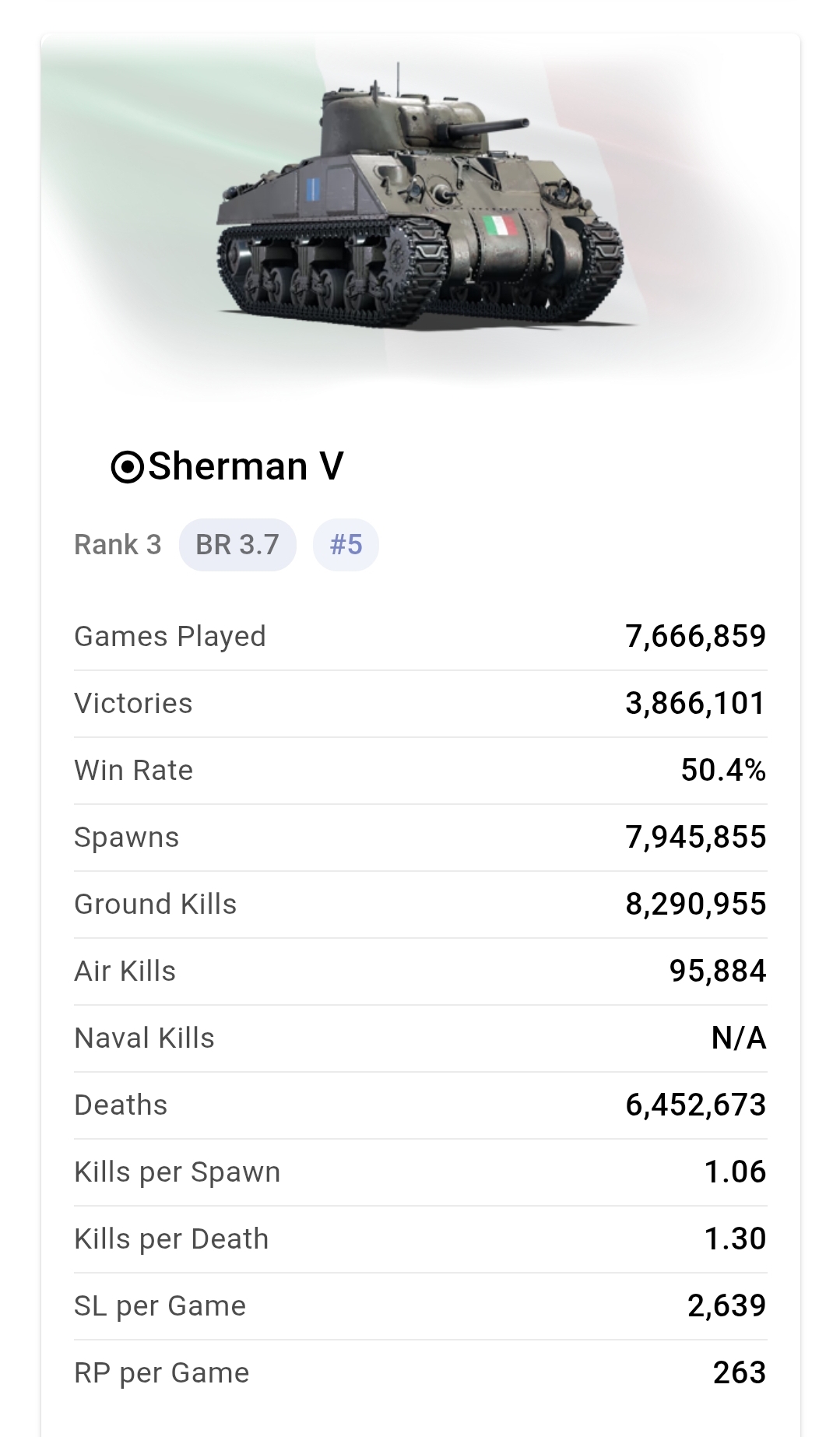Viewport: 840px width, 1437px height.
Task: Select the Kills per Spawn value
Action: (x=735, y=1172)
